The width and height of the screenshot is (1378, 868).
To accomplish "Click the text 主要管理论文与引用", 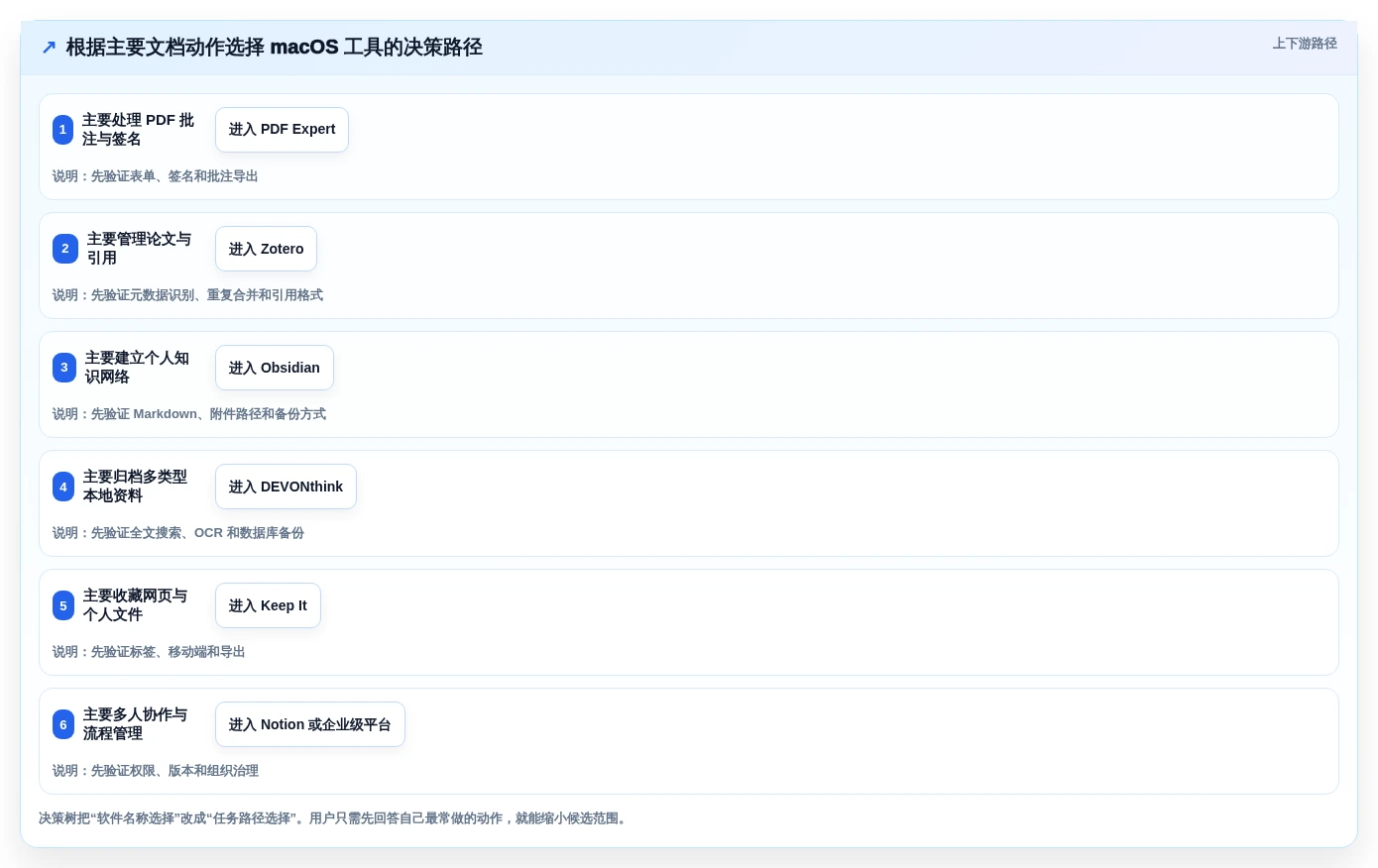I will 140,249.
